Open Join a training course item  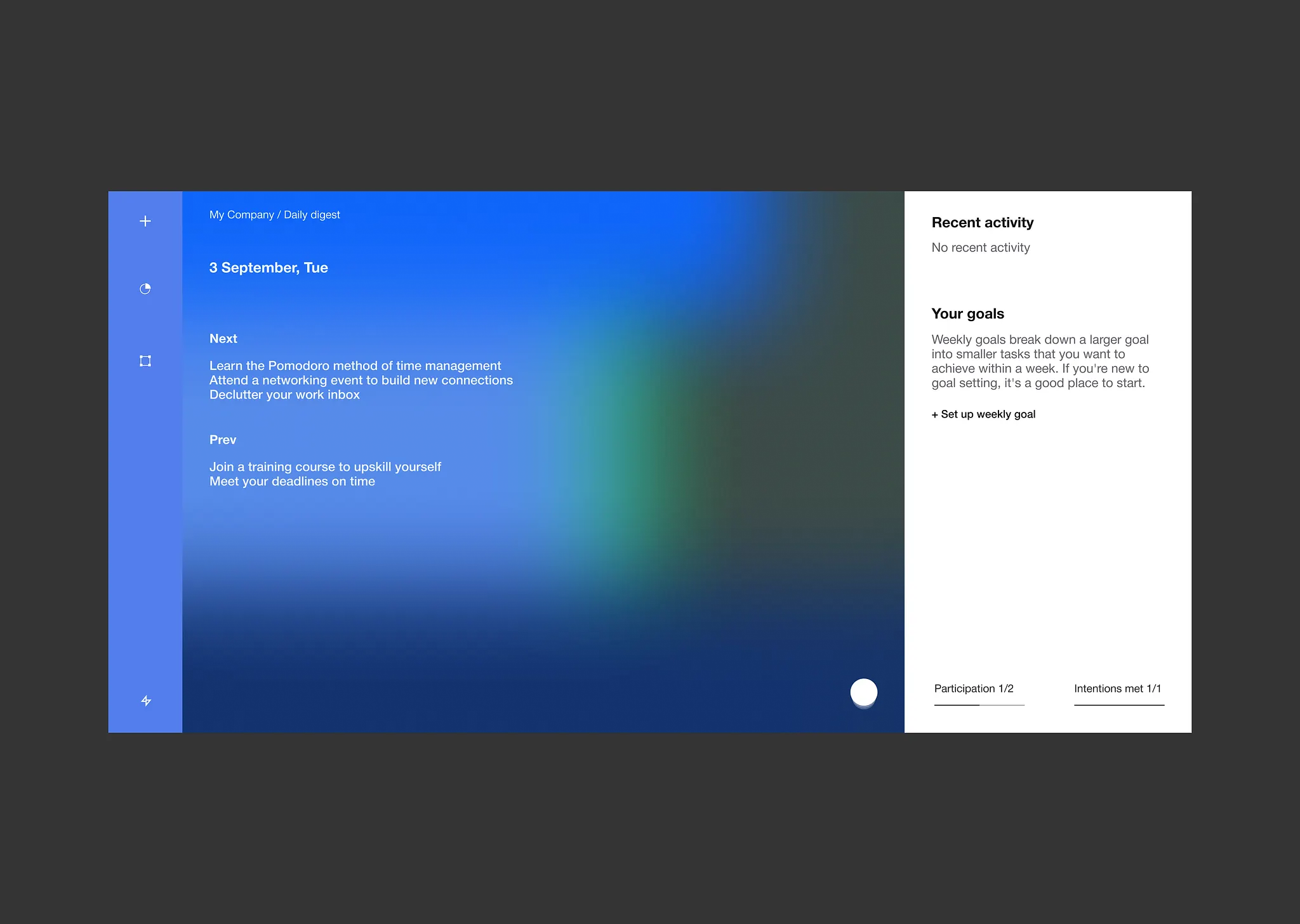click(325, 467)
